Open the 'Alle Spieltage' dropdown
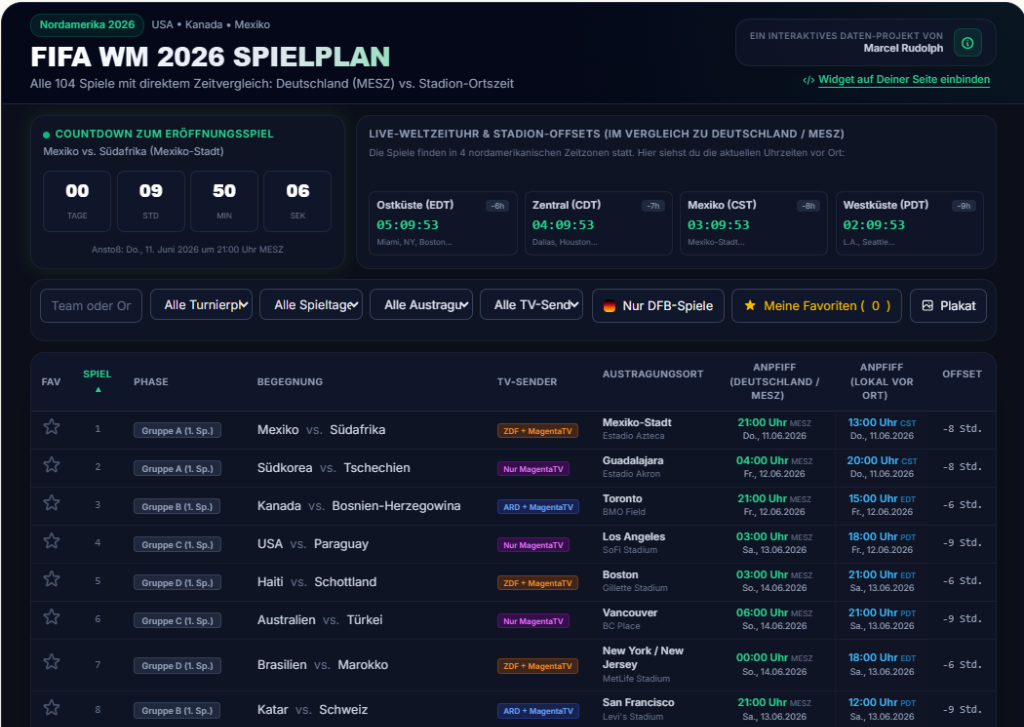This screenshot has height=727, width=1024. (x=311, y=305)
